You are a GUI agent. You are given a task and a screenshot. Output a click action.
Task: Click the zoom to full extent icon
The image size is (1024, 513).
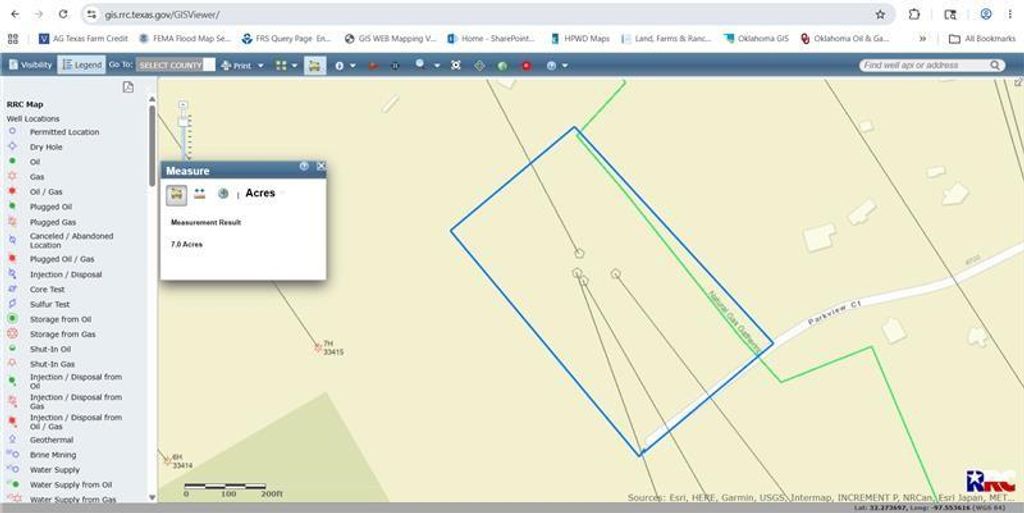(x=456, y=65)
